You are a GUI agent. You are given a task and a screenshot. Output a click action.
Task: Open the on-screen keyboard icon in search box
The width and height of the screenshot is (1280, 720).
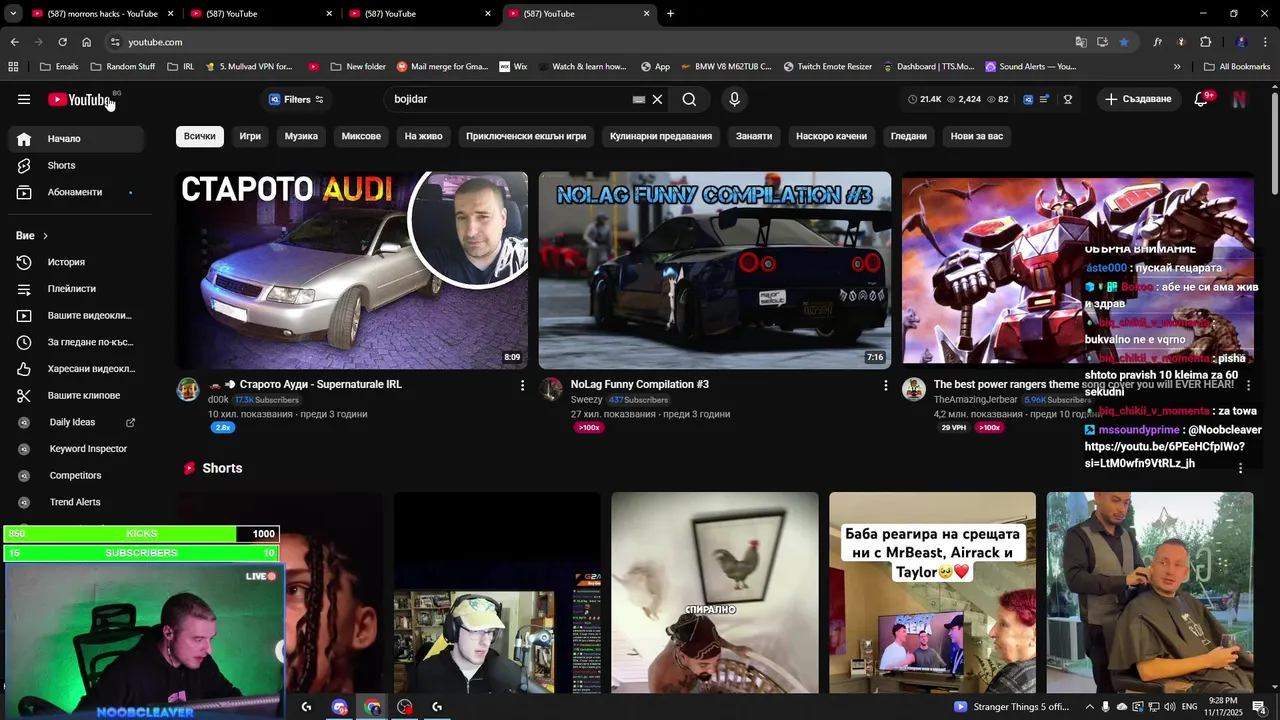639,99
